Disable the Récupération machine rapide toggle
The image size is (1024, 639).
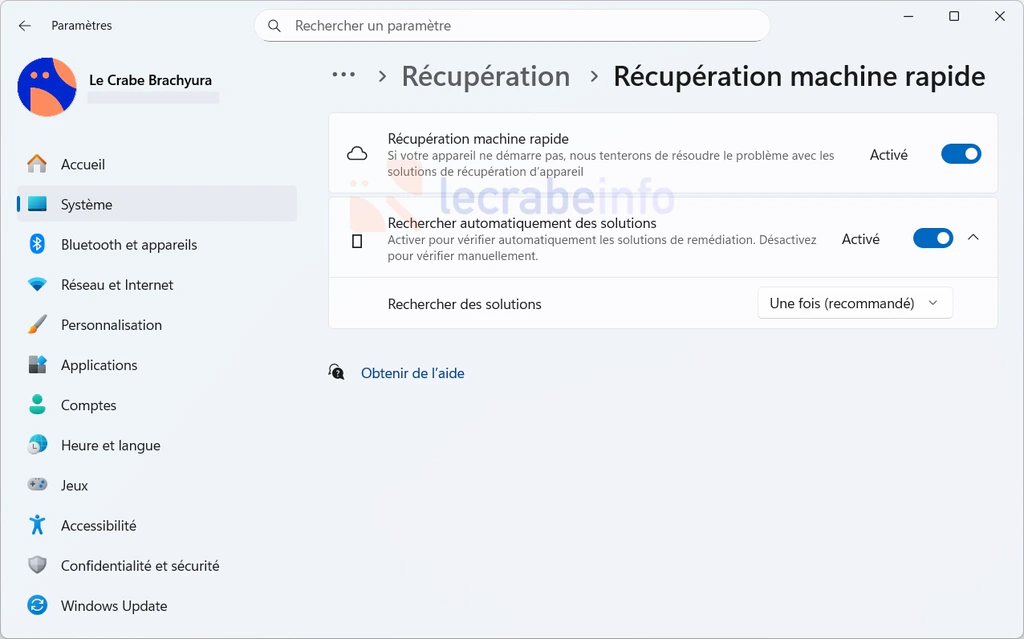point(960,154)
